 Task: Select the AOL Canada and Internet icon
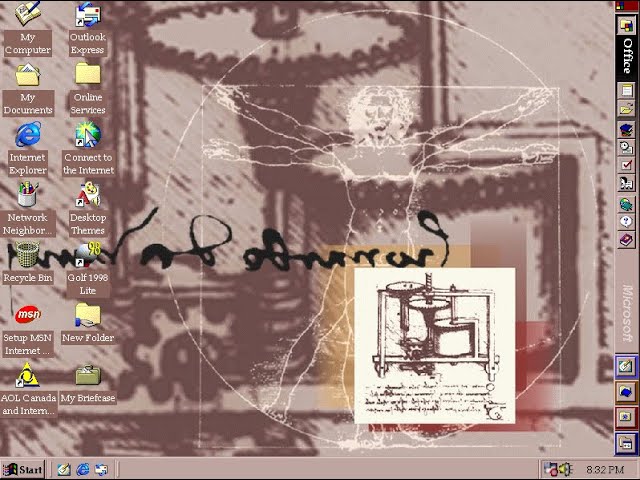point(27,375)
